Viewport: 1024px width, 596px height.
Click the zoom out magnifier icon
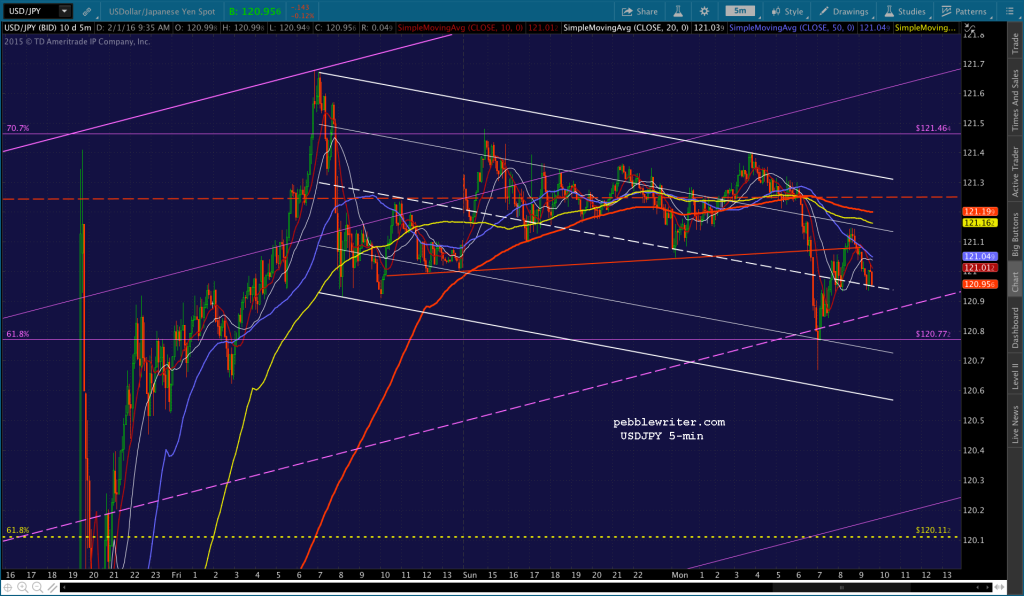tap(37, 588)
